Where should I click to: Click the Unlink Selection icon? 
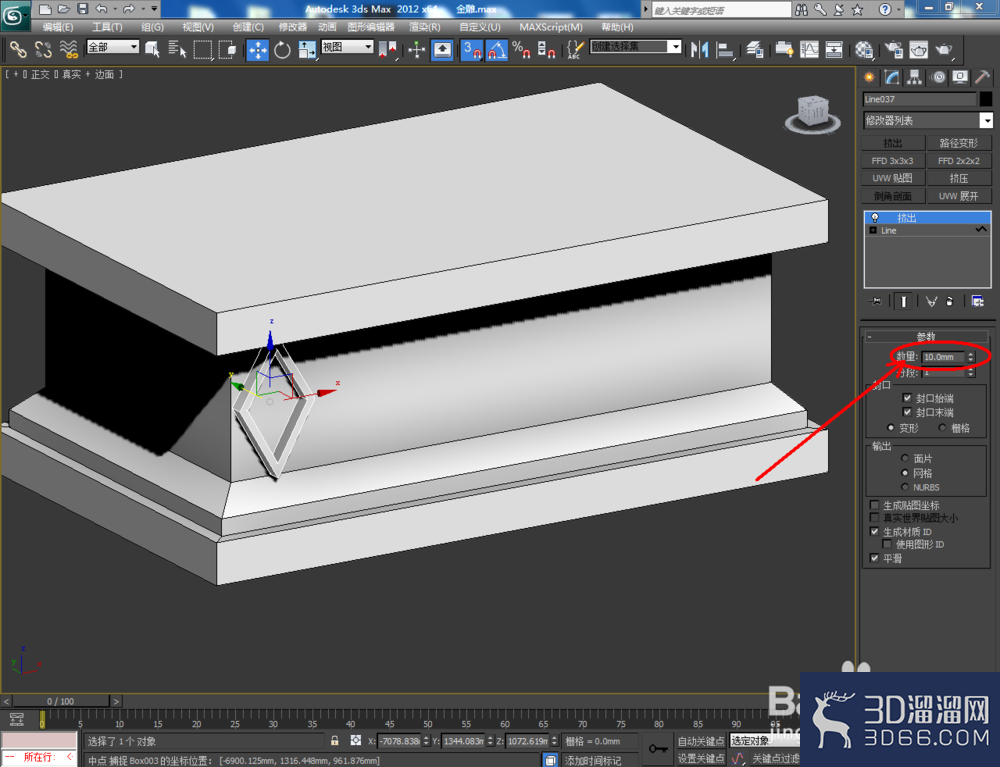pyautogui.click(x=43, y=49)
